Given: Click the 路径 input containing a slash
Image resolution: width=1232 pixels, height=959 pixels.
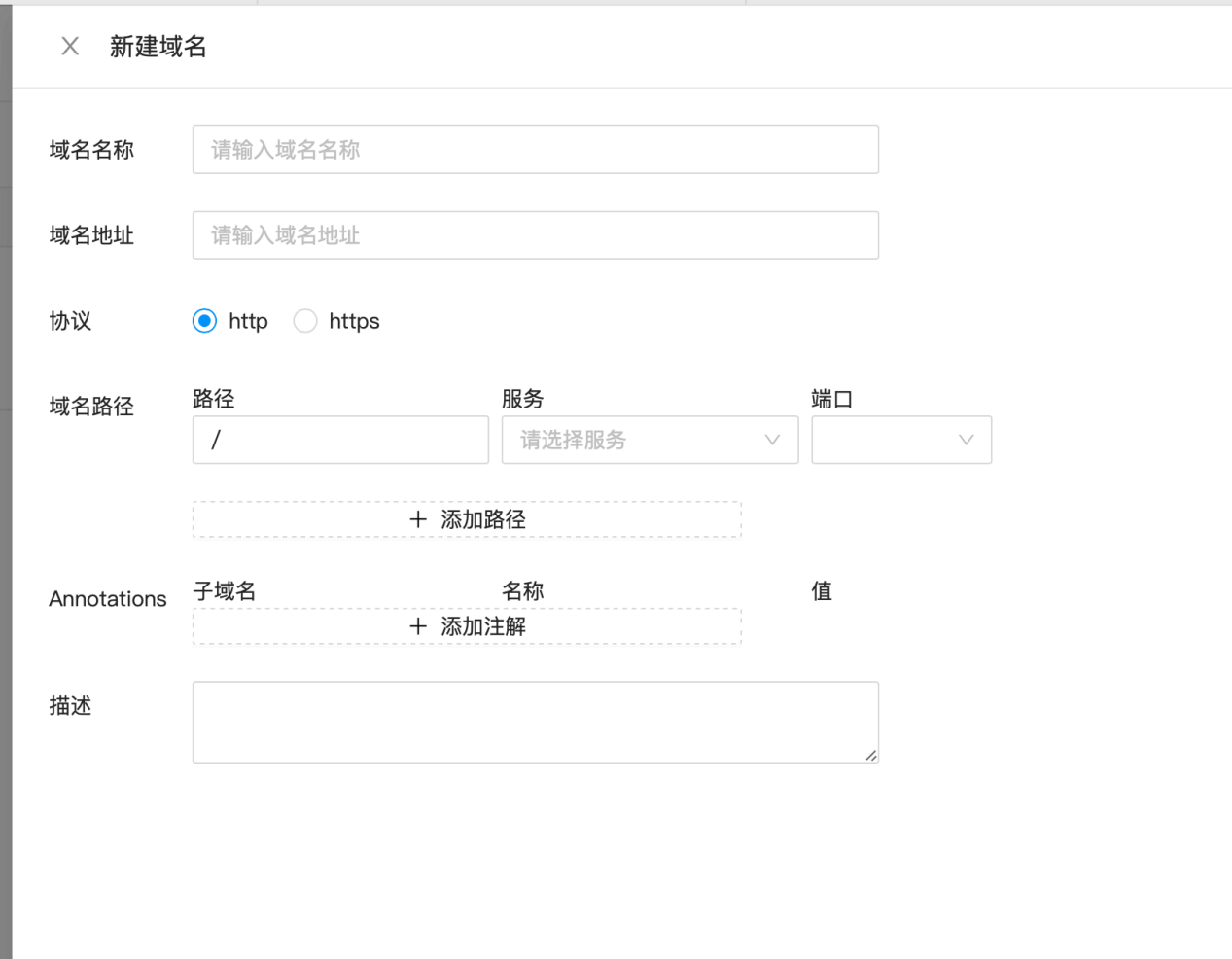Looking at the screenshot, I should point(340,440).
